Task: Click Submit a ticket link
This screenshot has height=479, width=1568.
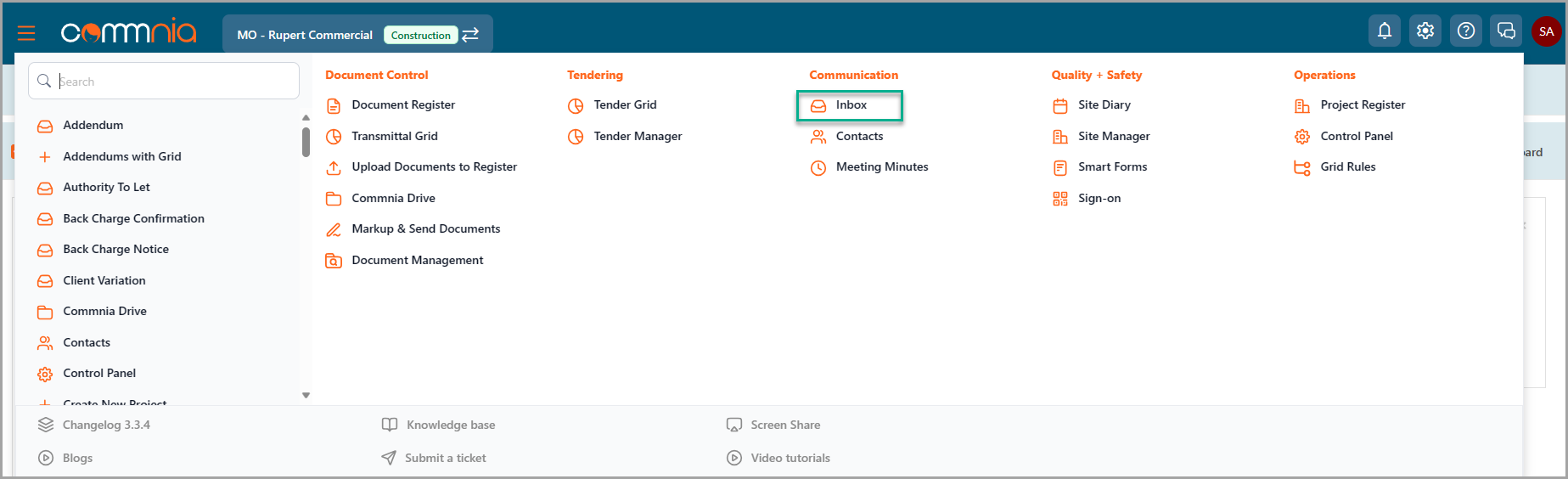Action: tap(445, 458)
